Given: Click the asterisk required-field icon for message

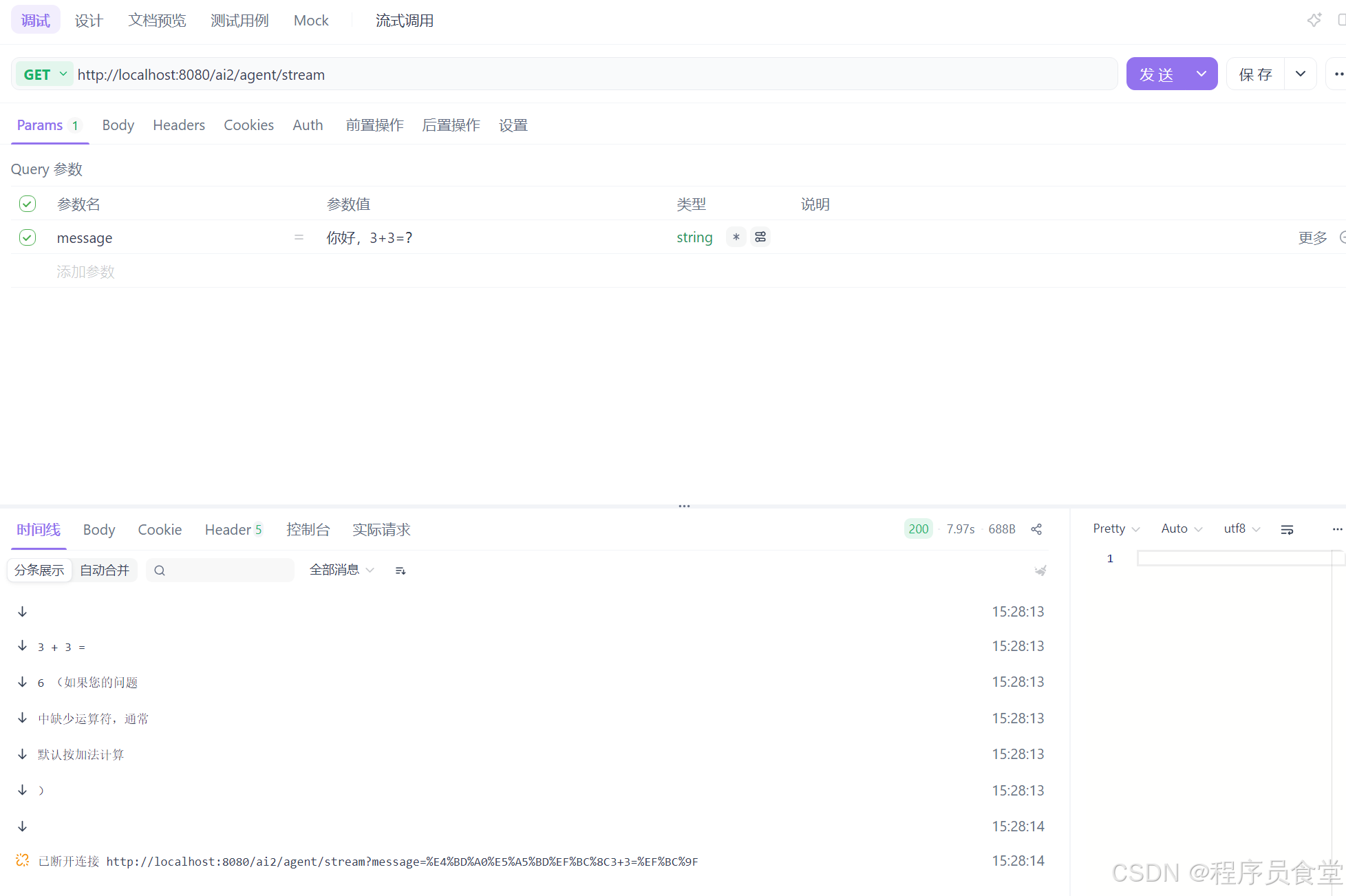Looking at the screenshot, I should 736,237.
